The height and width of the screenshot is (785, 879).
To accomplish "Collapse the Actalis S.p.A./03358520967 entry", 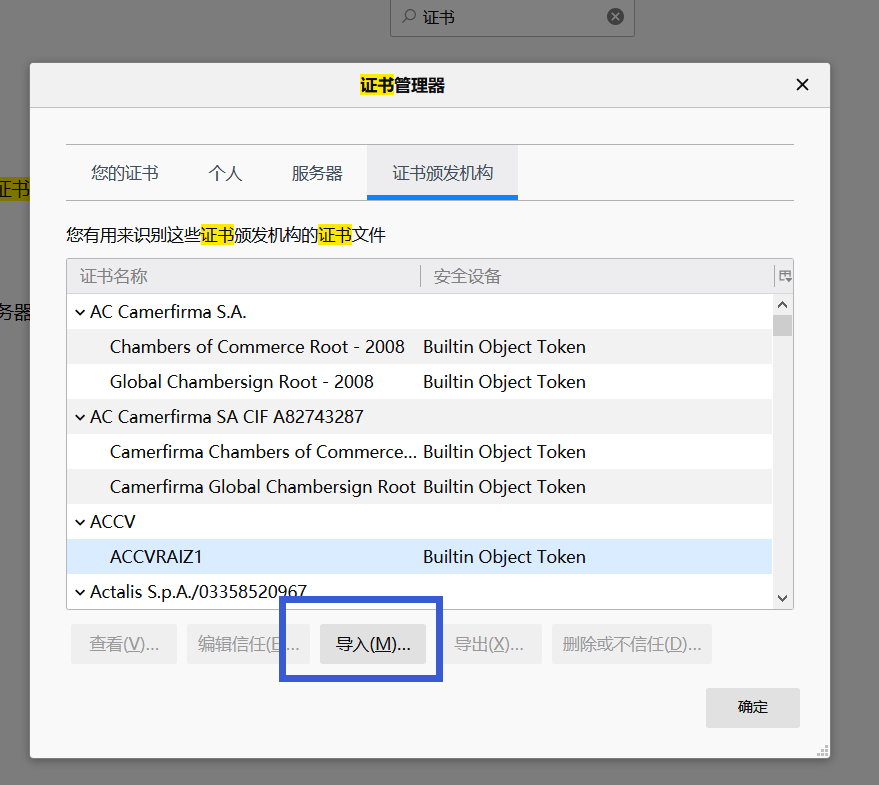I will [80, 591].
